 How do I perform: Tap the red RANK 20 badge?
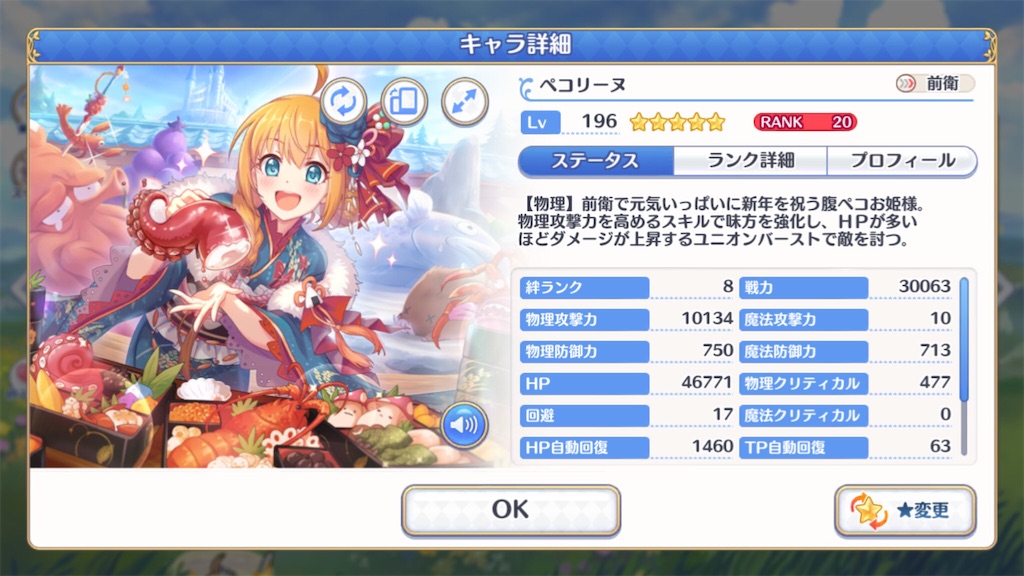pyautogui.click(x=805, y=122)
